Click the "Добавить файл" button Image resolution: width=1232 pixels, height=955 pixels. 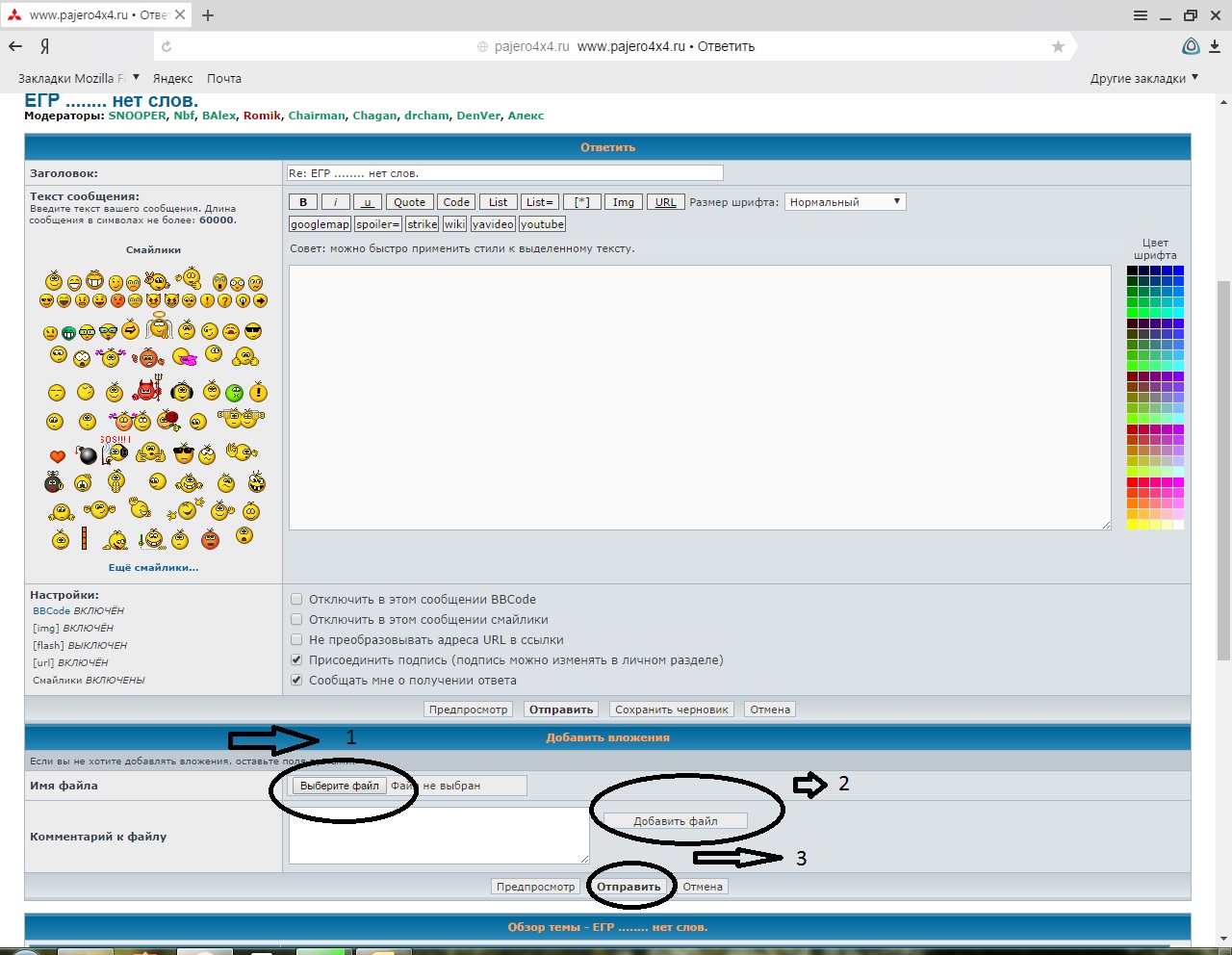pyautogui.click(x=676, y=821)
